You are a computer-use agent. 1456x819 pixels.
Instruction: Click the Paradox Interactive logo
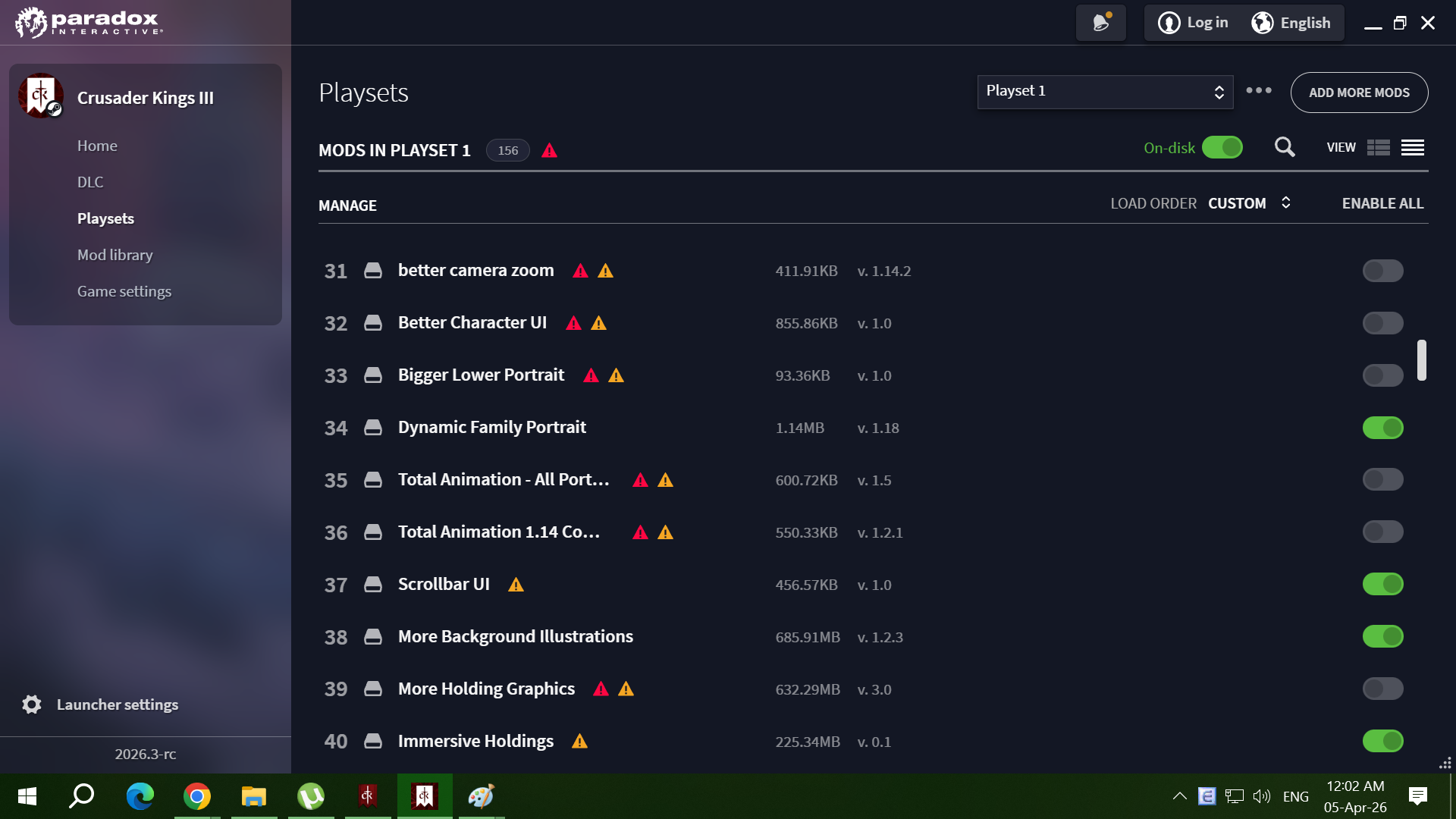89,23
